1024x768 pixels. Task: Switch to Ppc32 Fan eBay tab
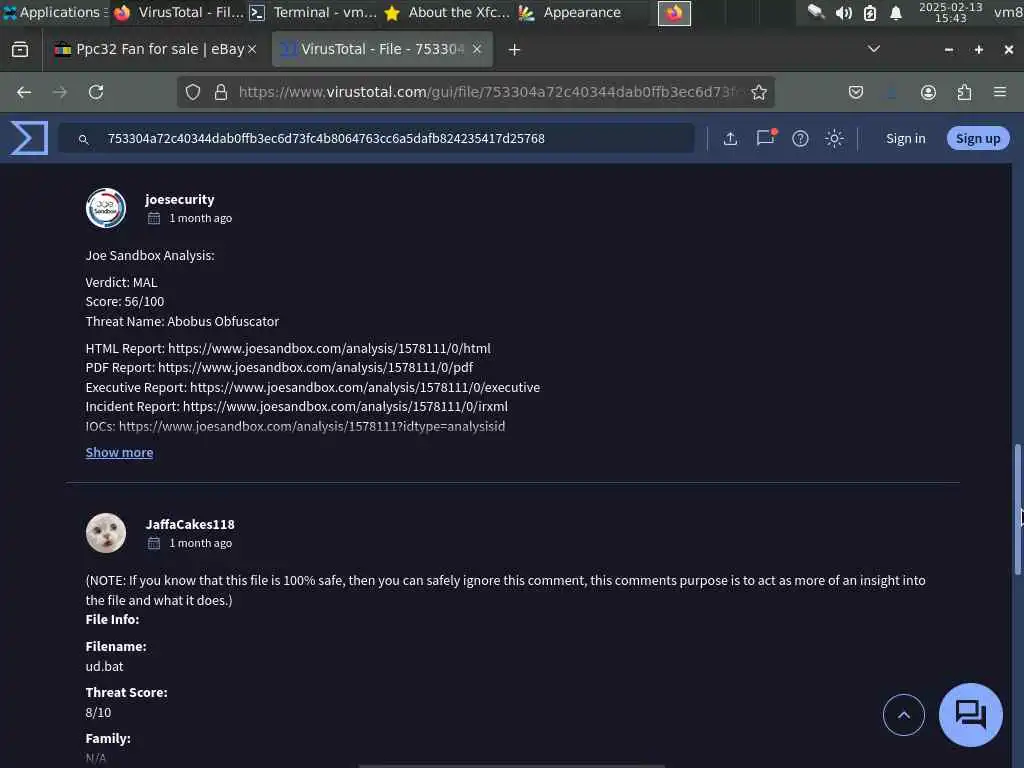[154, 49]
